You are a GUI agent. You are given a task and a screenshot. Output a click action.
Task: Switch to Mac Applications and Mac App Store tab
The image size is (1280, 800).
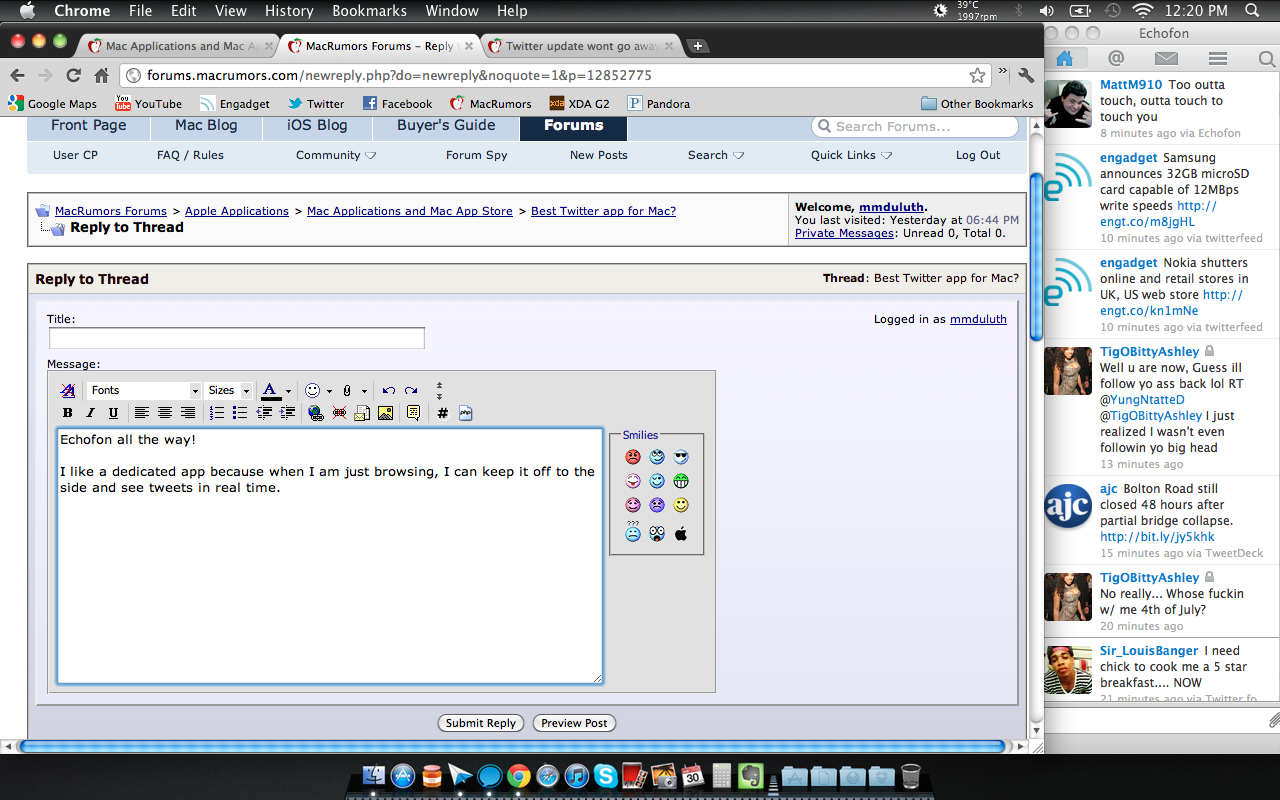pyautogui.click(x=178, y=46)
